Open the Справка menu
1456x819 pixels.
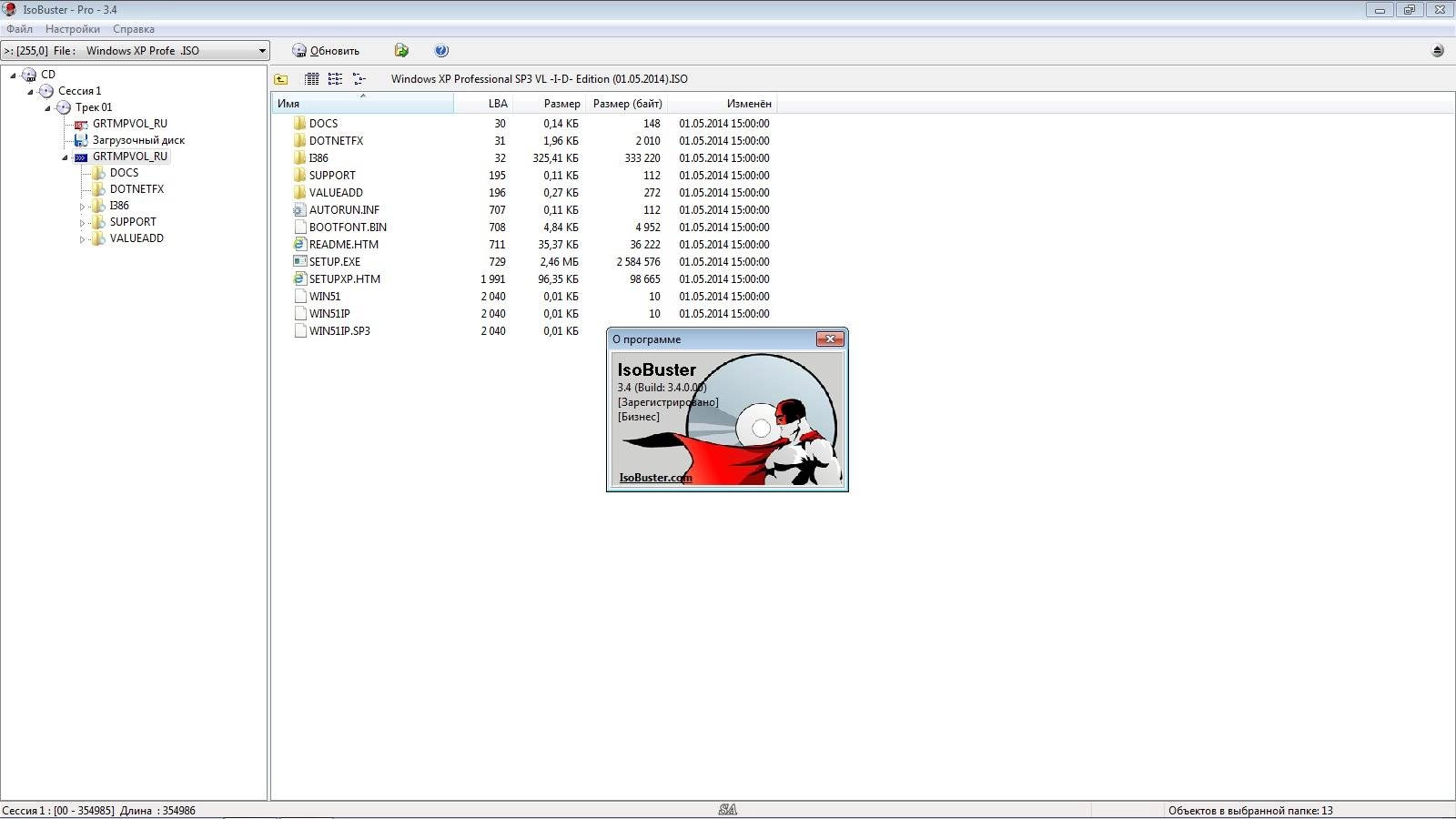tap(134, 29)
